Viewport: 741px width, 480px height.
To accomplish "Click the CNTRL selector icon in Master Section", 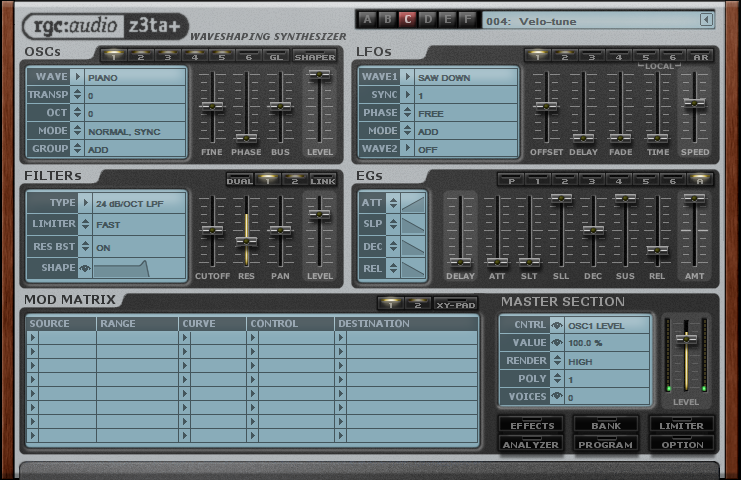I will [557, 326].
